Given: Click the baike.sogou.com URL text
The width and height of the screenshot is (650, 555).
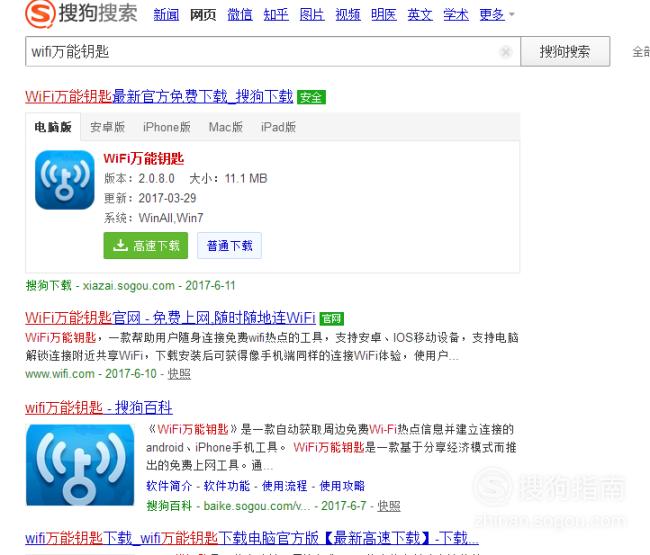Looking at the screenshot, I should click(257, 506).
